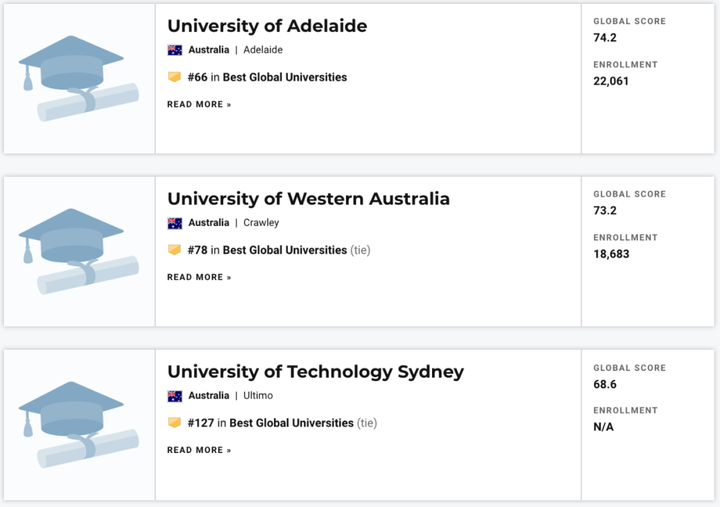Click the gold ranking badge beside #78
The width and height of the screenshot is (720, 507).
pyautogui.click(x=174, y=250)
